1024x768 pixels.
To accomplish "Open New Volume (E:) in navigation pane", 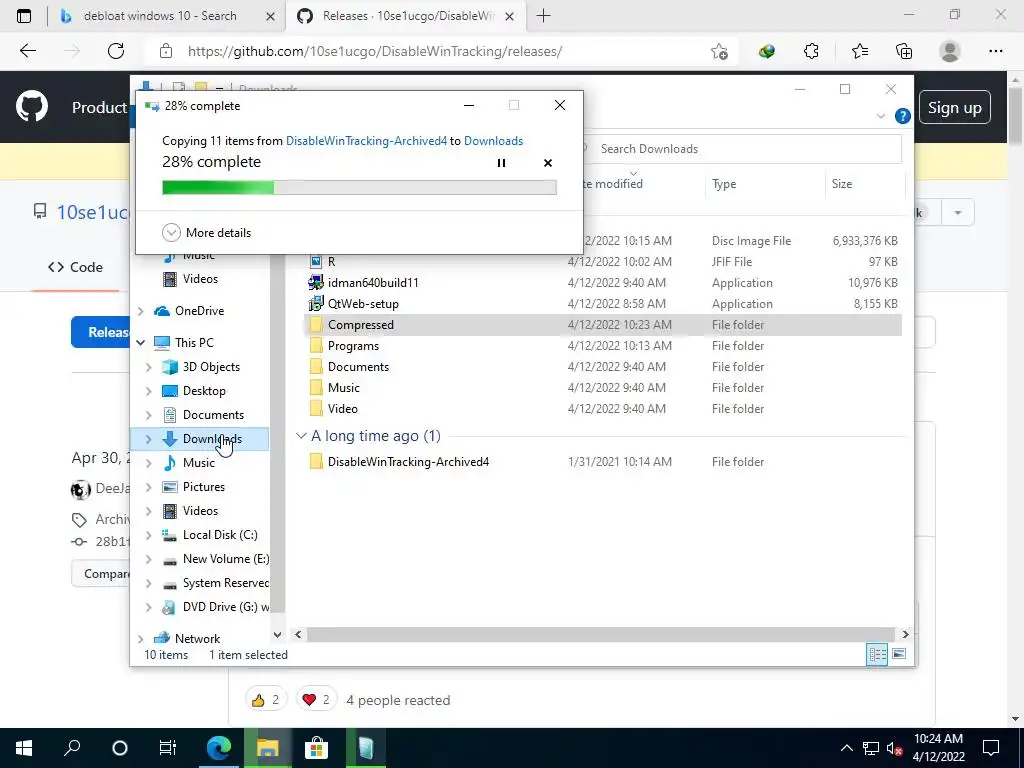I will pos(225,559).
